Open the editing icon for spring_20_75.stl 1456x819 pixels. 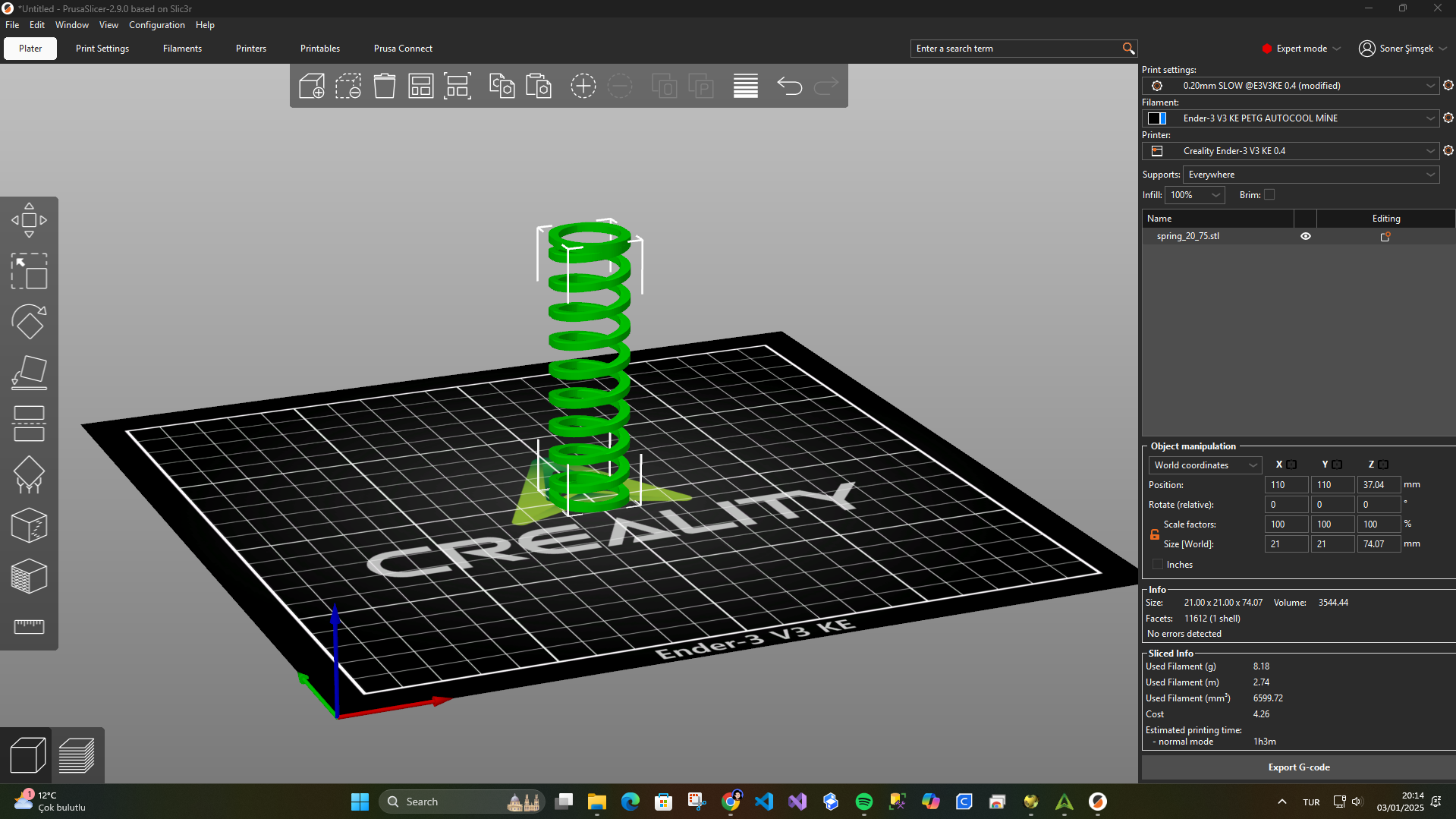1385,237
